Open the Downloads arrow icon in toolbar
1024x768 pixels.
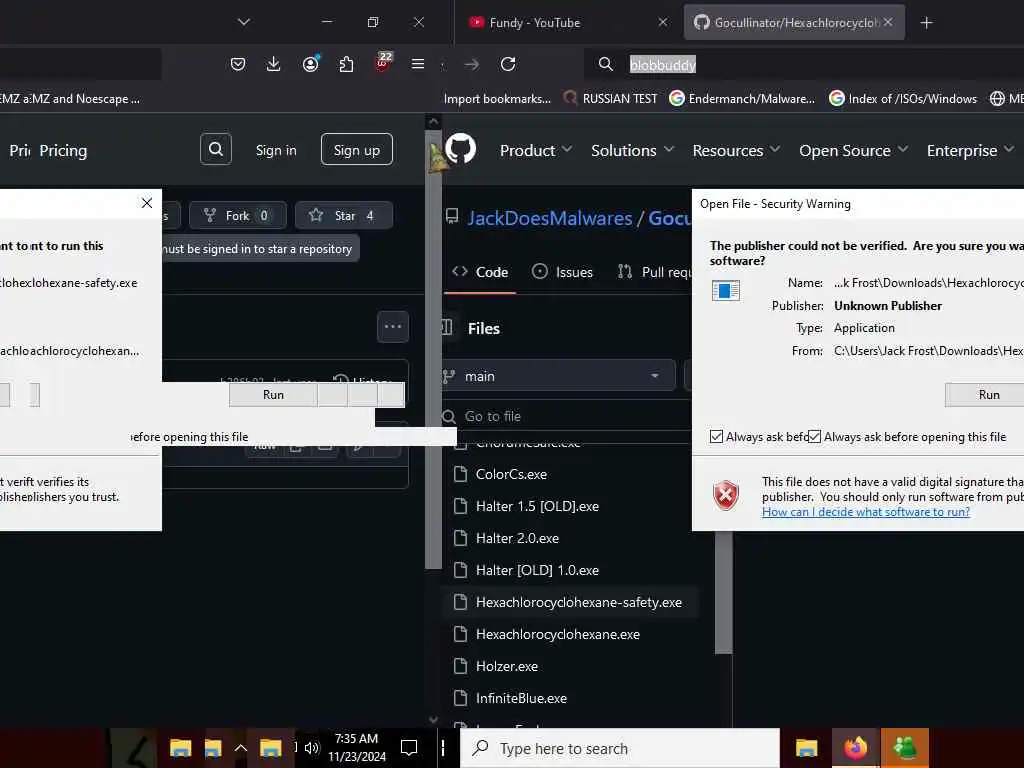[x=274, y=64]
